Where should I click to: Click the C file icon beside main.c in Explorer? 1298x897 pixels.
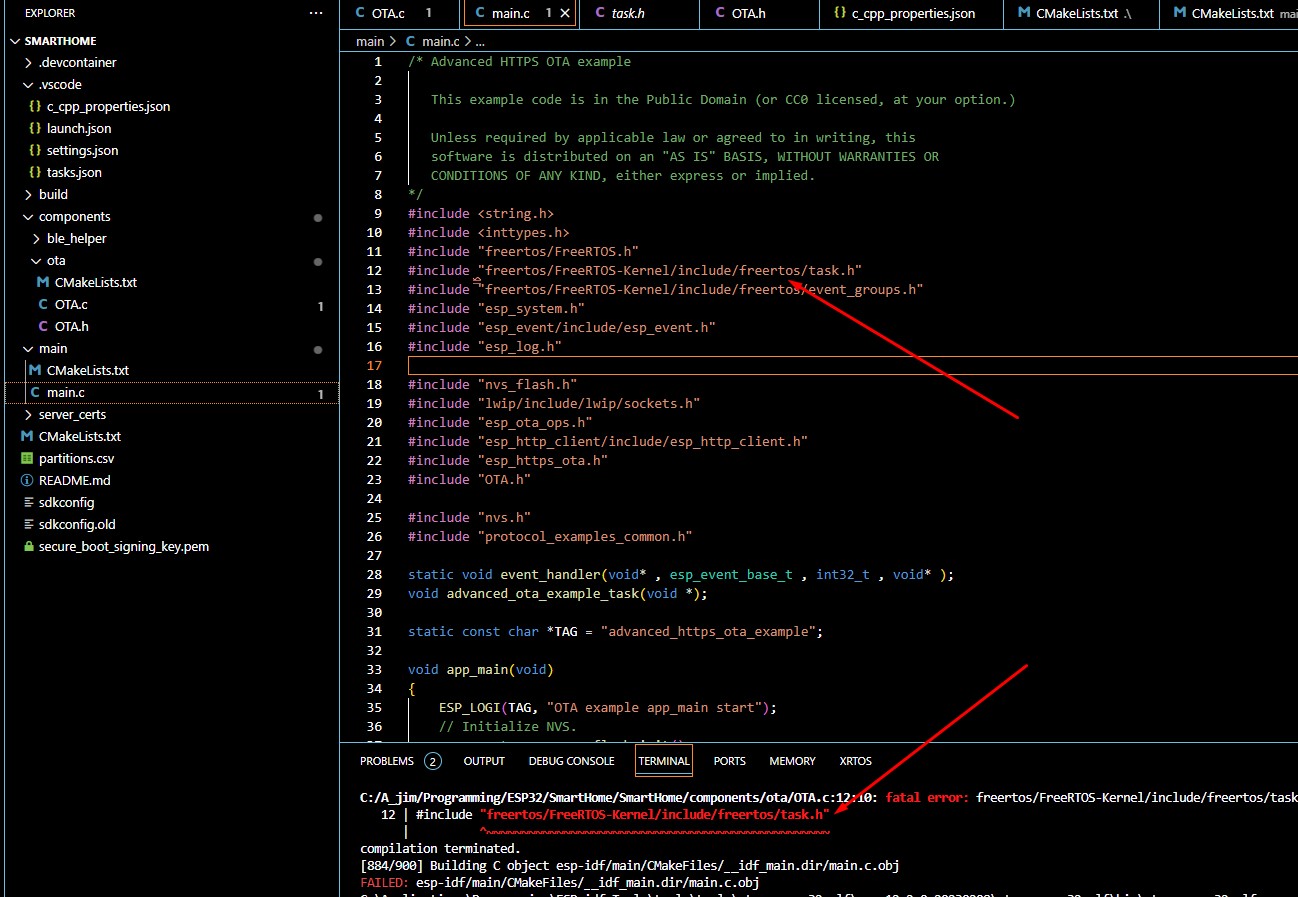[35, 392]
